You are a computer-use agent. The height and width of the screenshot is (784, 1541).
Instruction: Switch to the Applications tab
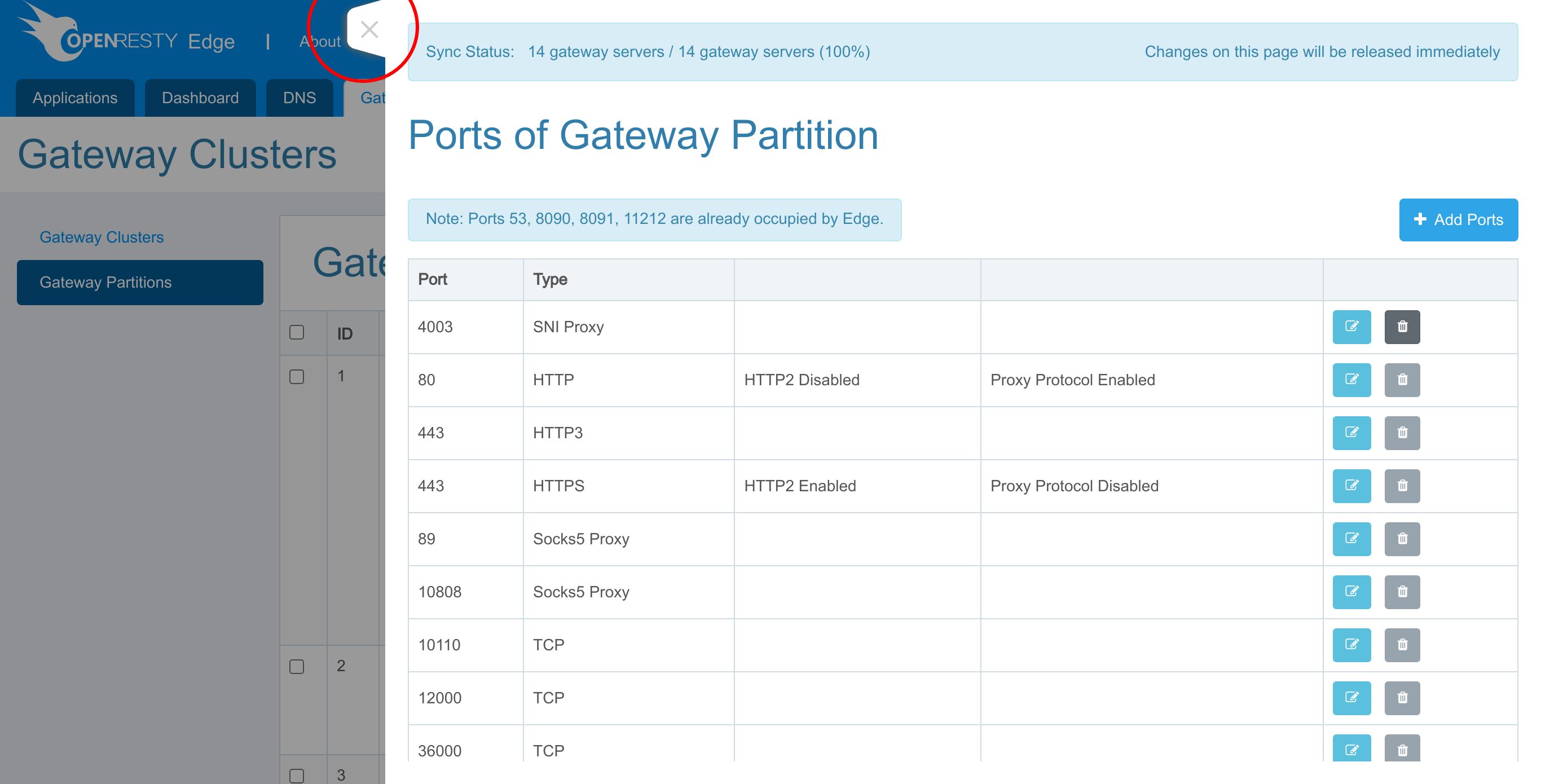click(75, 98)
